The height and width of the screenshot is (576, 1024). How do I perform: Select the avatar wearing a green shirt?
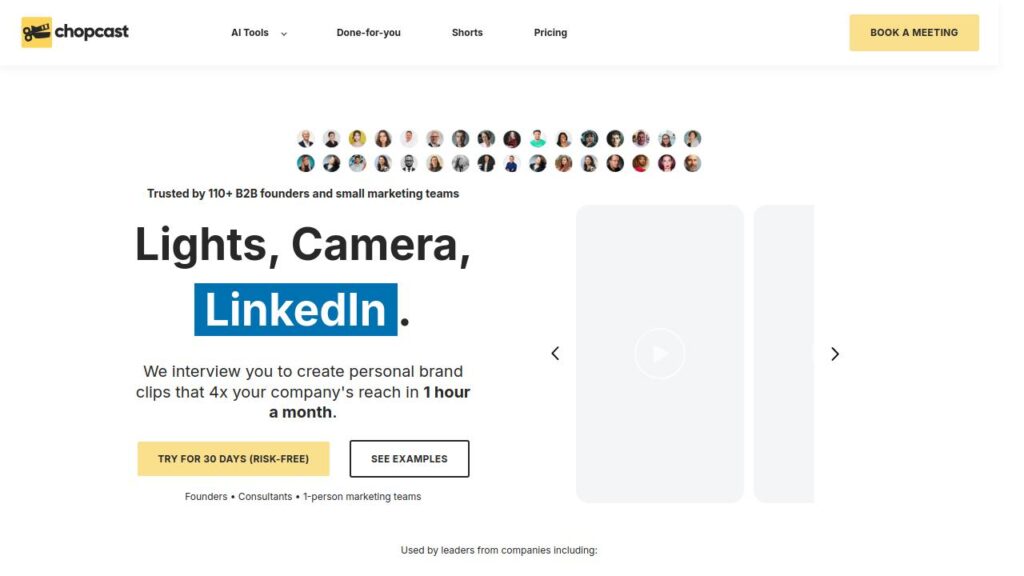[x=538, y=139]
